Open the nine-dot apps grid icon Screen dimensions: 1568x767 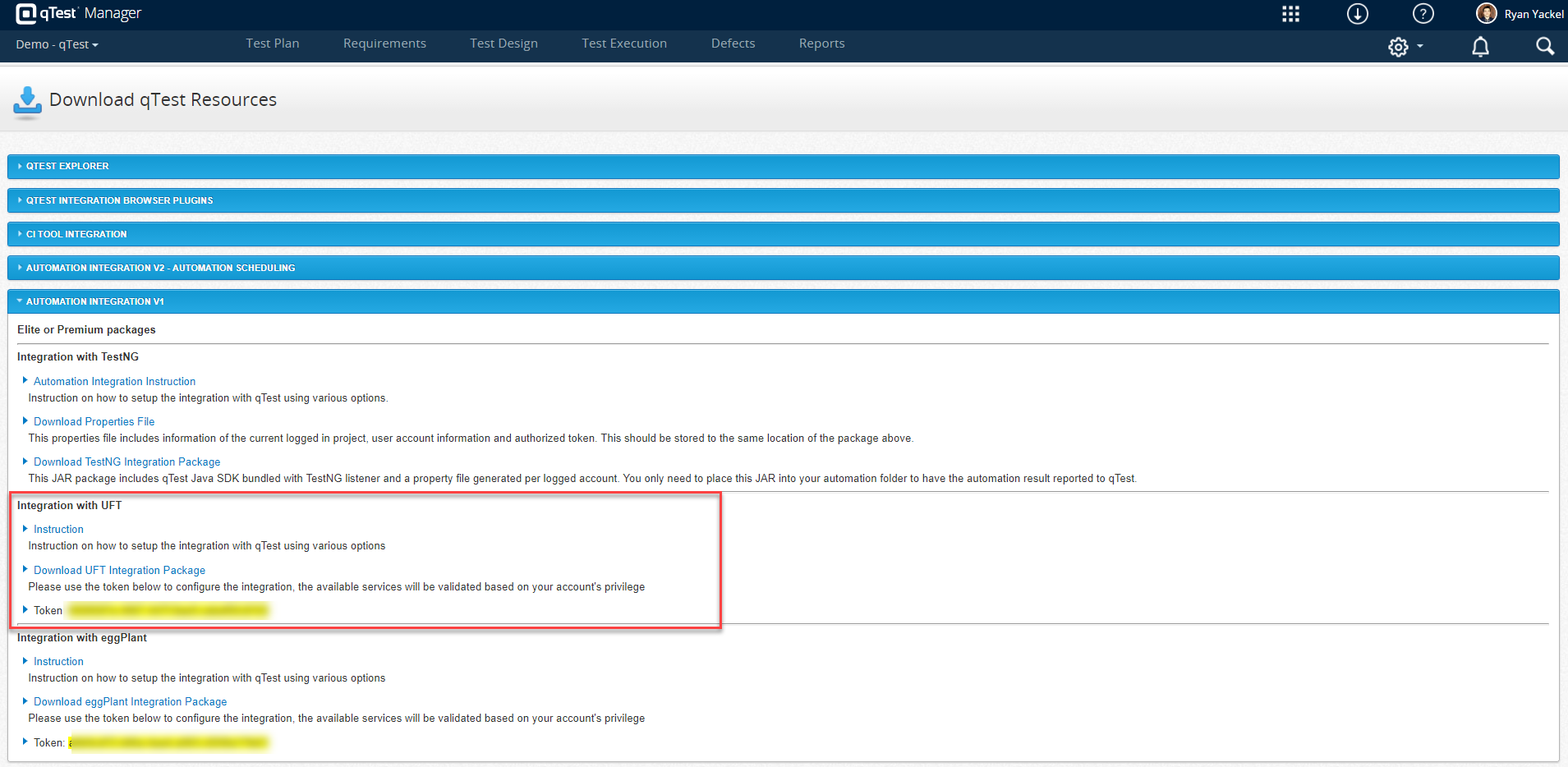pyautogui.click(x=1290, y=14)
